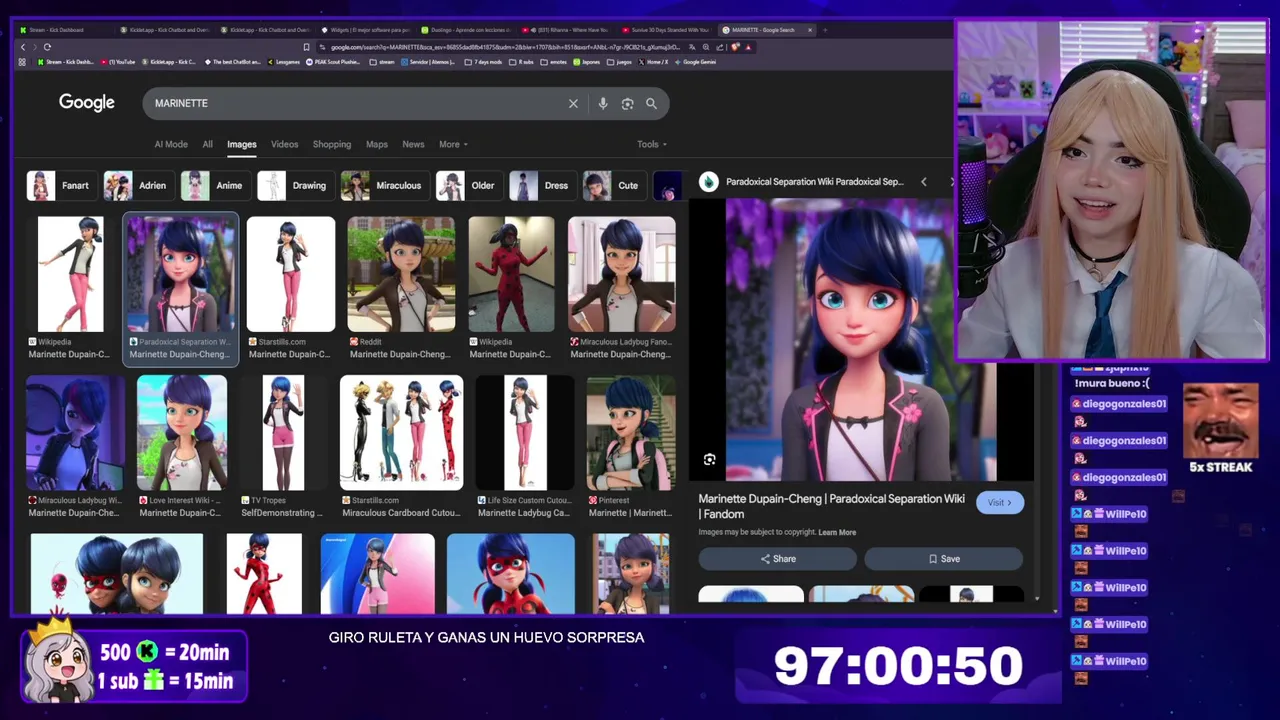Show previous image in preview panel

923,182
